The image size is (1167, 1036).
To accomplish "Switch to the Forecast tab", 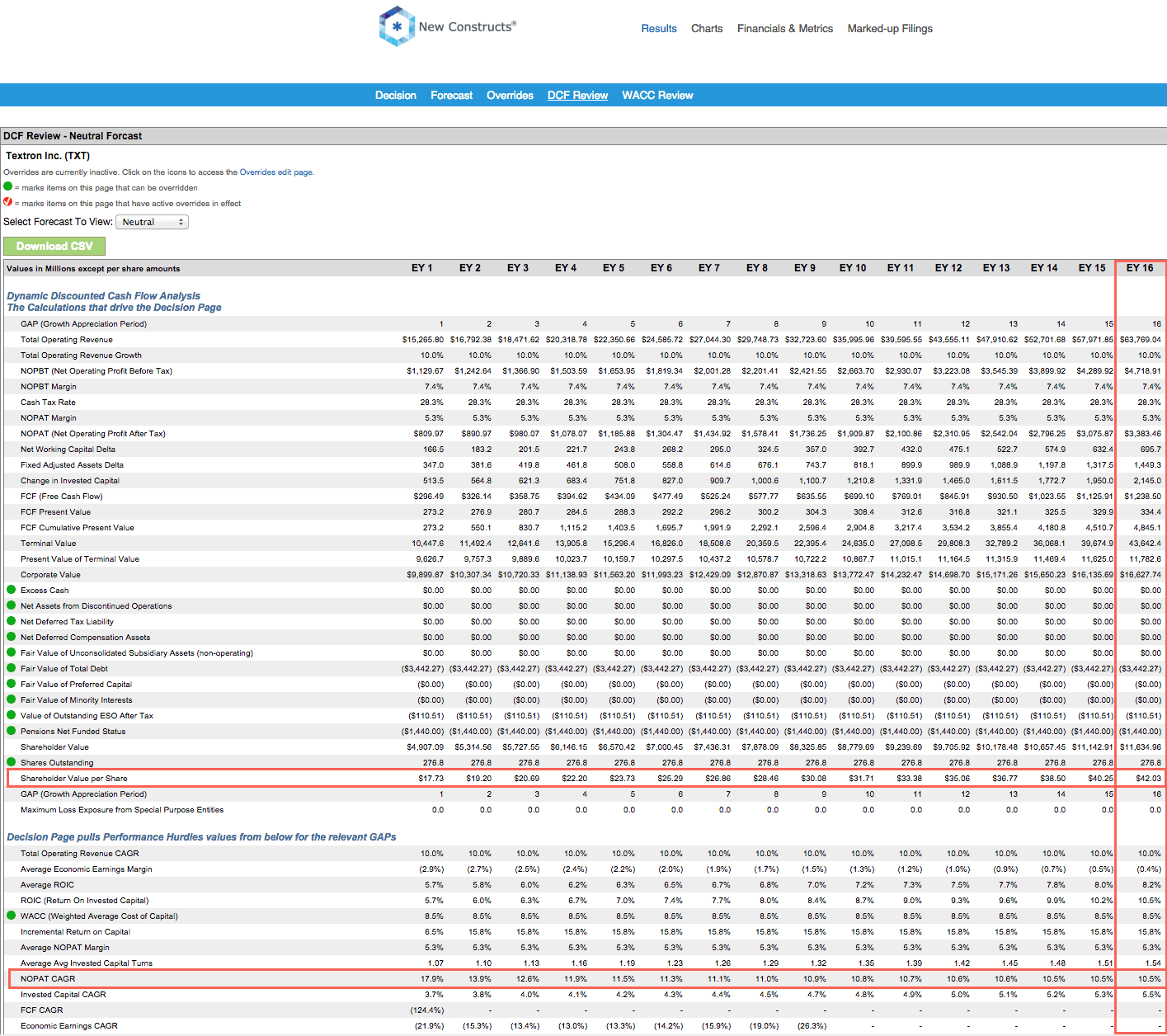I will pos(452,95).
